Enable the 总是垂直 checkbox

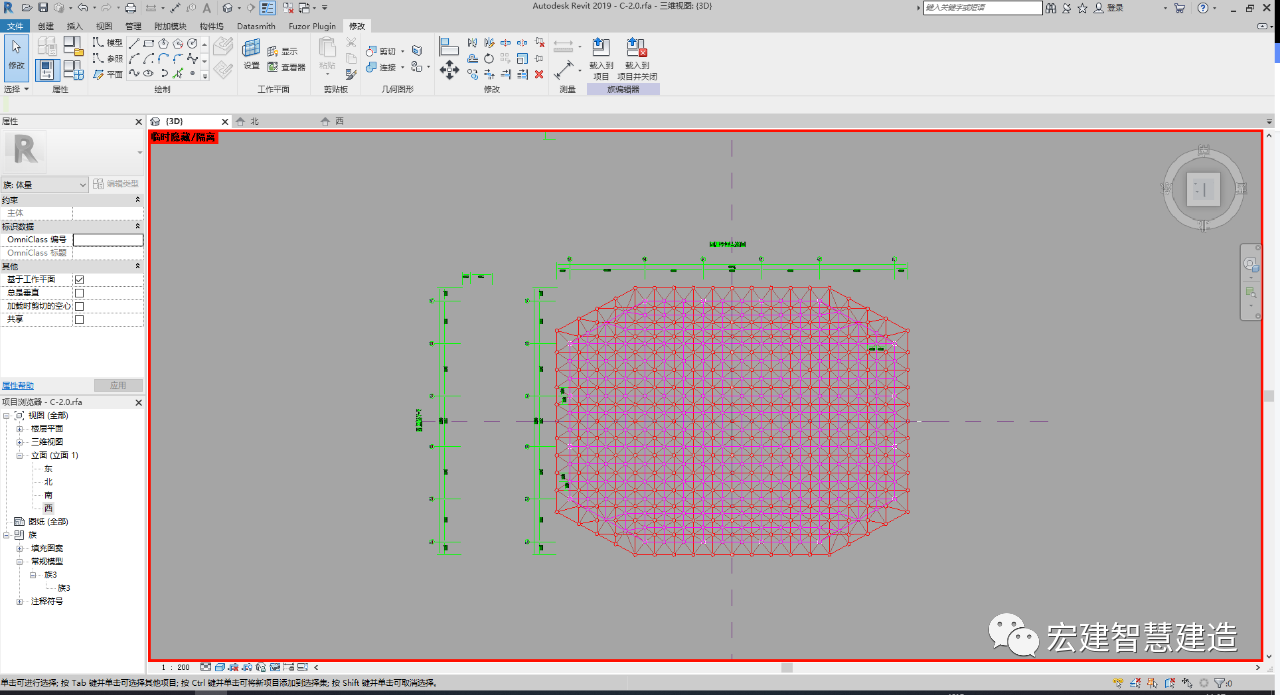(x=79, y=293)
